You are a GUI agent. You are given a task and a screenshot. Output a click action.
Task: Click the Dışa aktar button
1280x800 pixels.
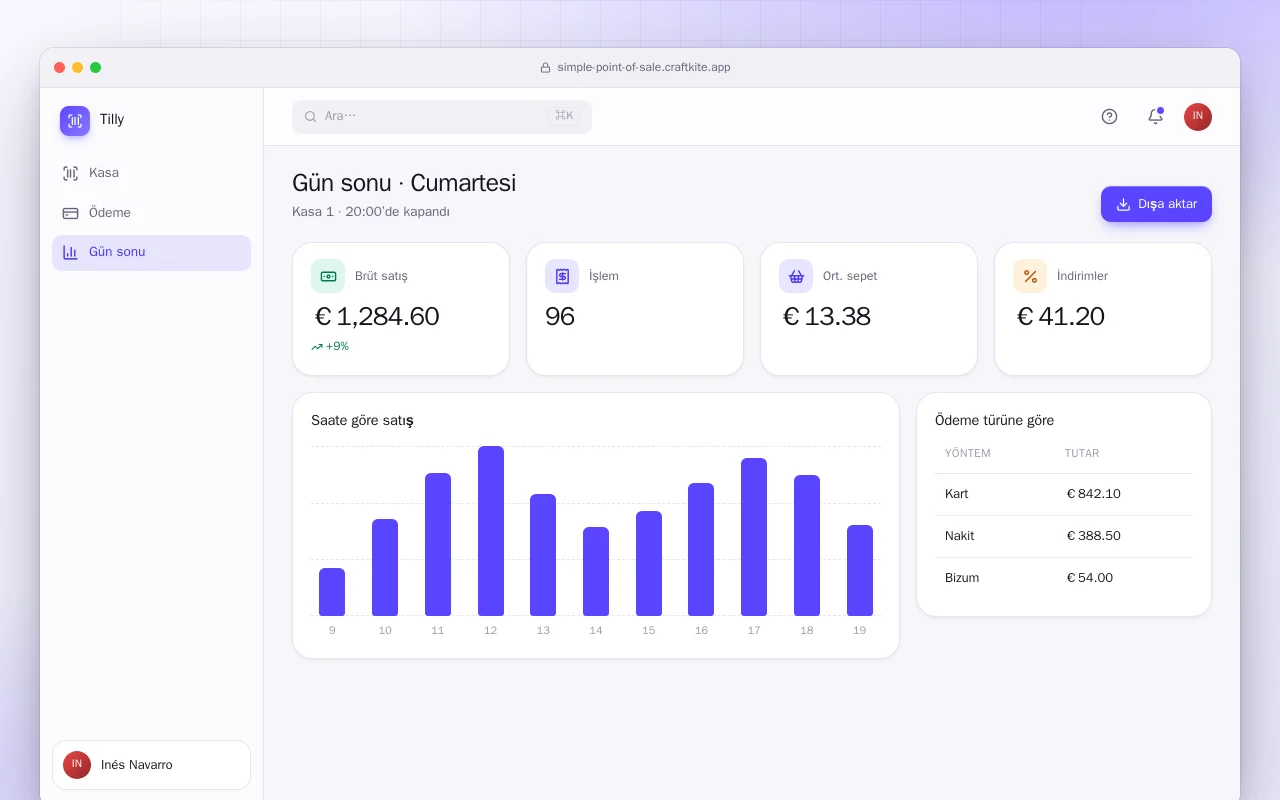(1156, 204)
